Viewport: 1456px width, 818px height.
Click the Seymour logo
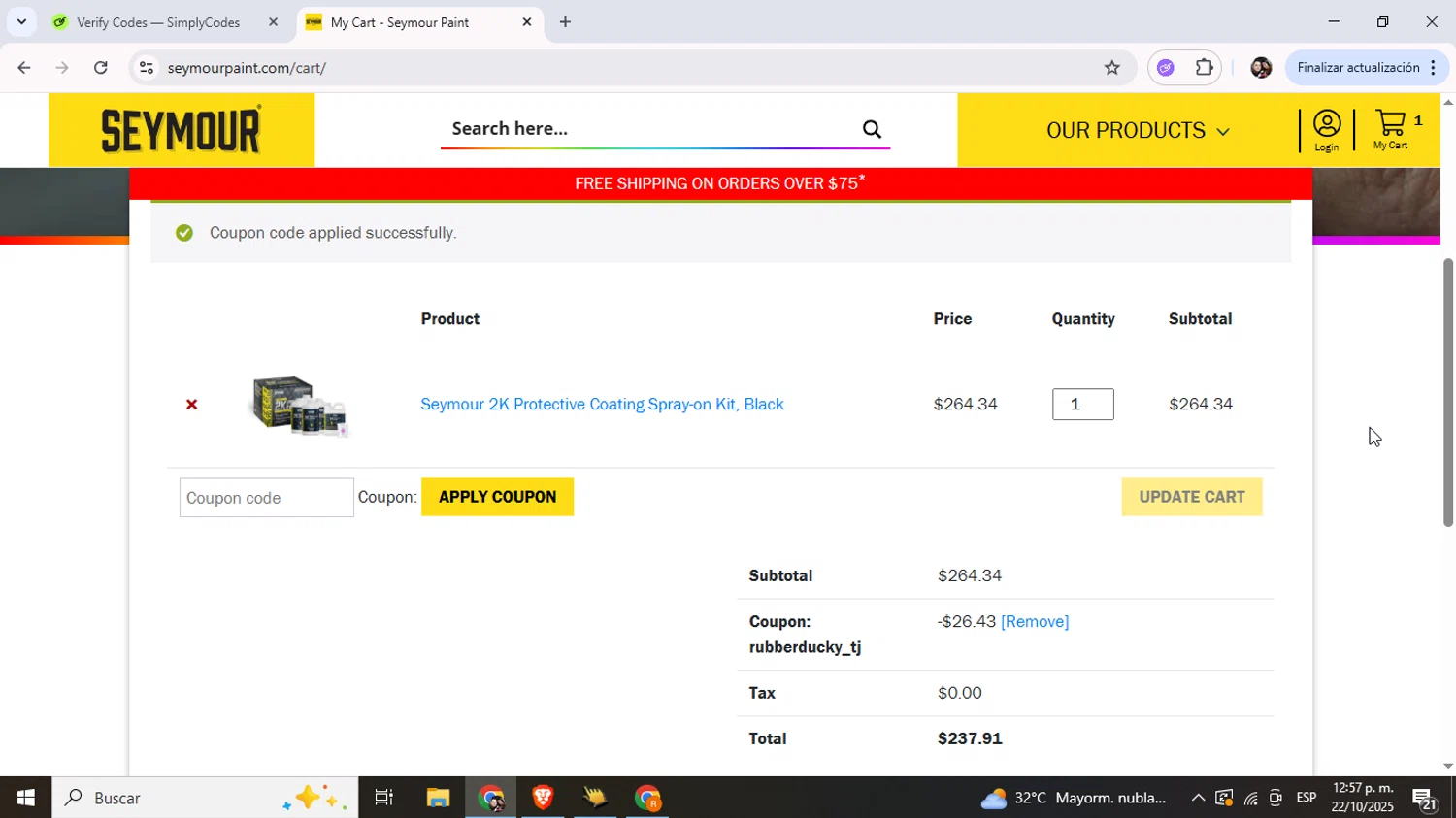pyautogui.click(x=182, y=130)
